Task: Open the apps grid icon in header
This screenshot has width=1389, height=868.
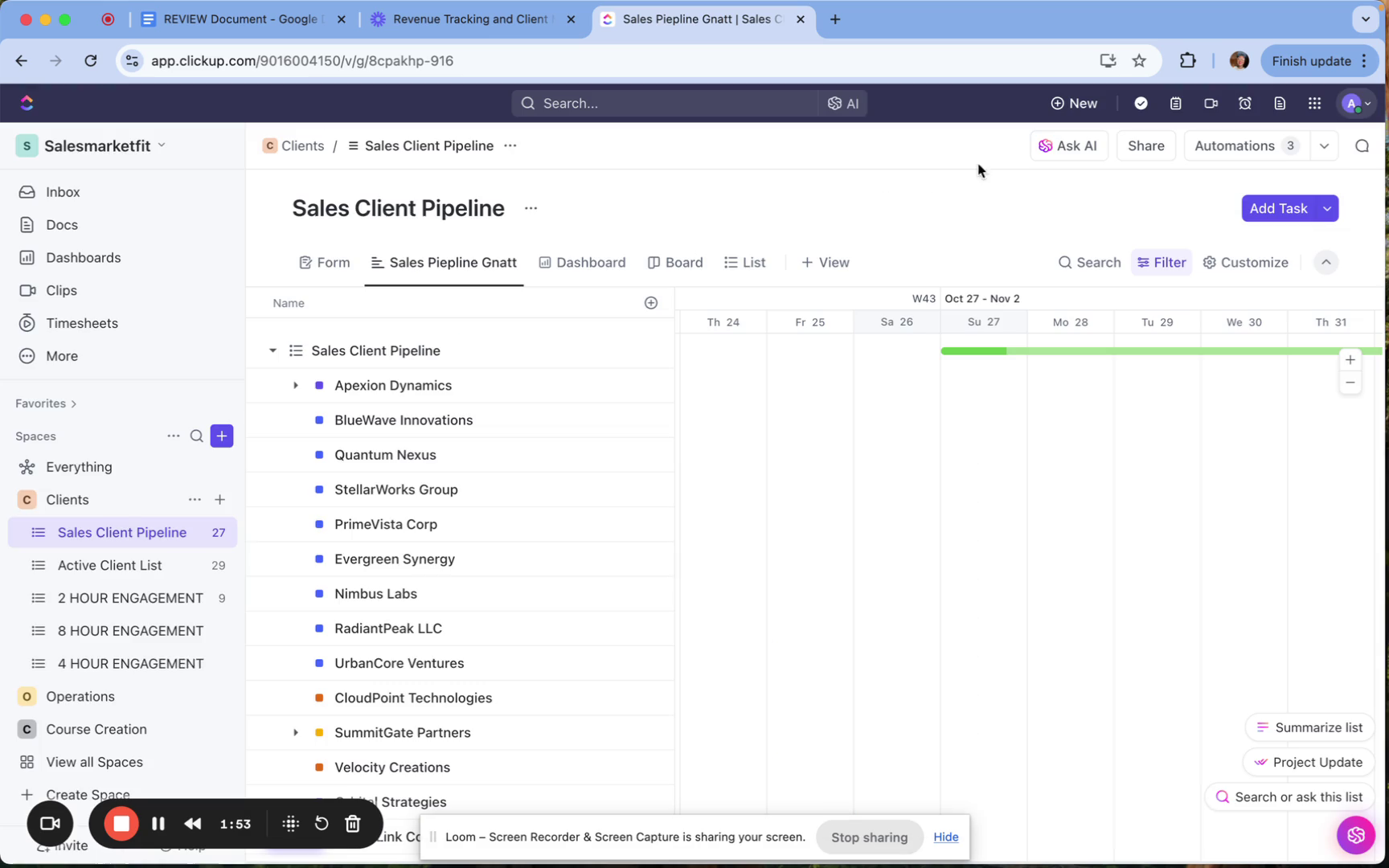Action: point(1314,103)
